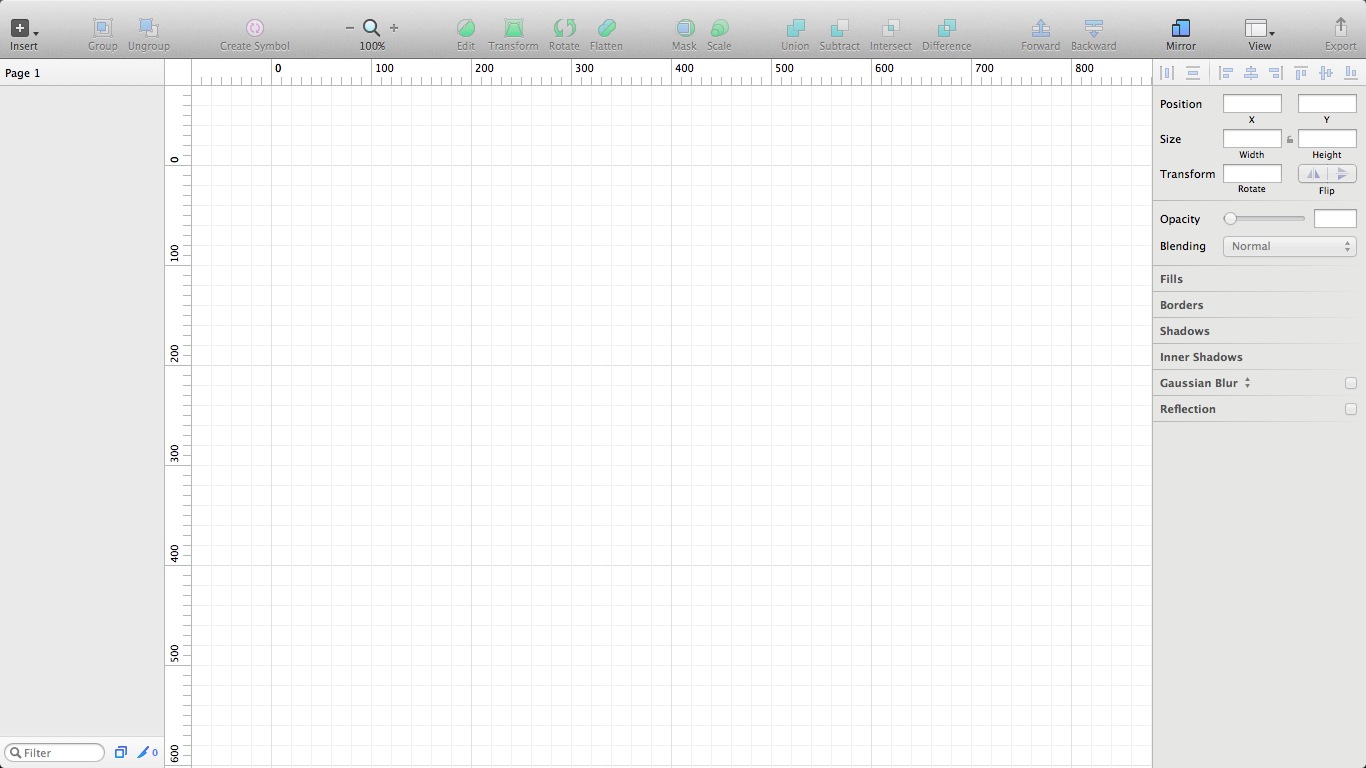Click the Union boolean operation
This screenshot has width=1366, height=768.
pos(795,28)
